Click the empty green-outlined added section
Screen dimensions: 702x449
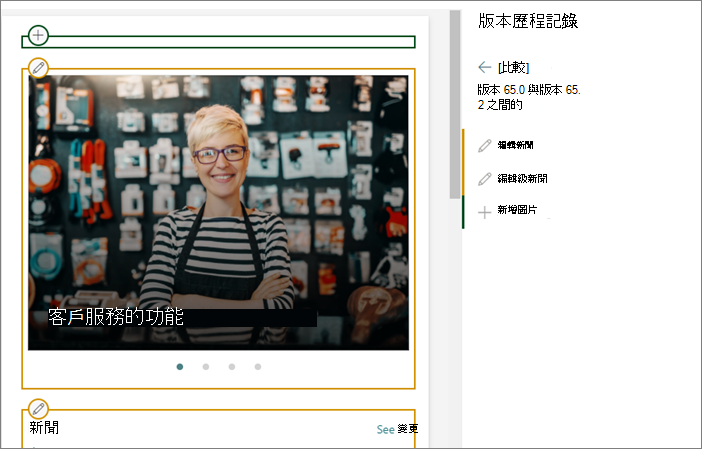[x=218, y=42]
